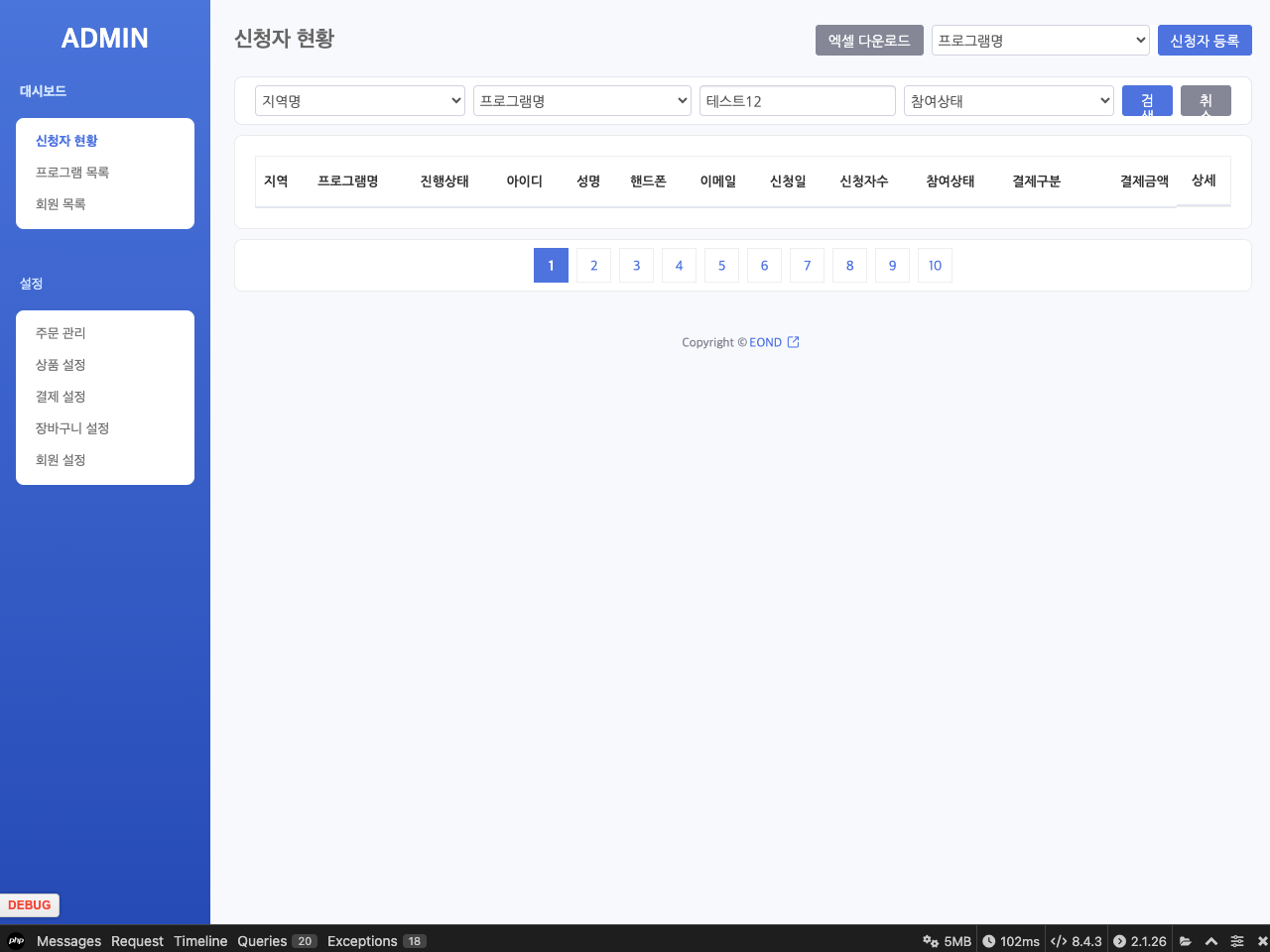Screen dimensions: 1270x952
Task: Click the PHP debugbar logo icon
Action: pos(16,941)
